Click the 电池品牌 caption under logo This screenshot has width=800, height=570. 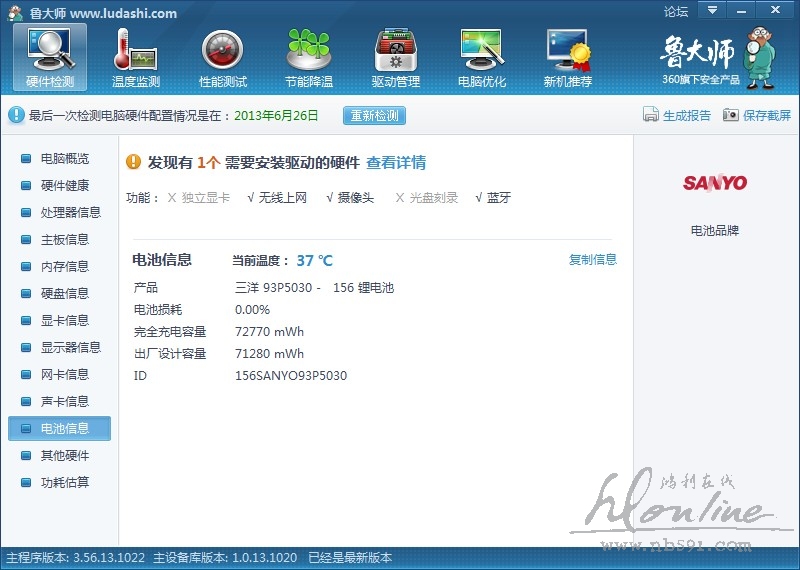715,231
